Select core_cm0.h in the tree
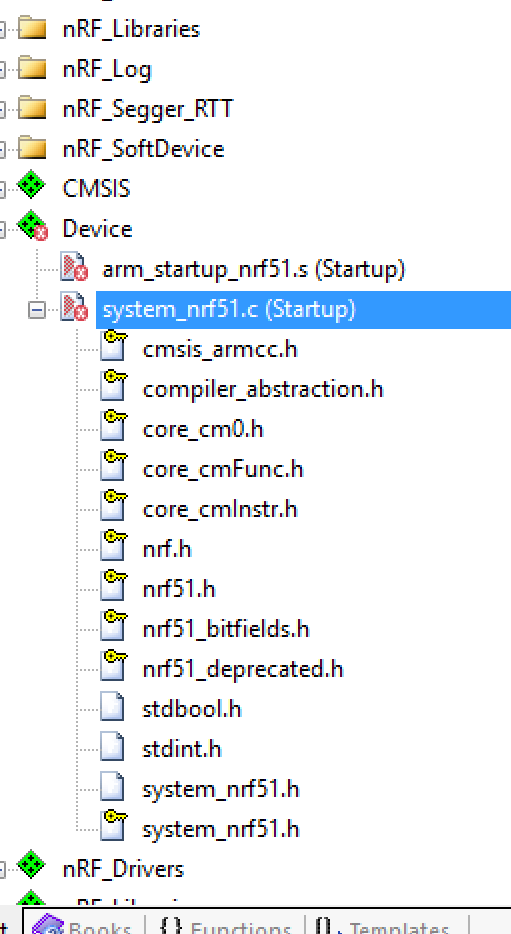Viewport: 511px width, 934px height. click(202, 429)
